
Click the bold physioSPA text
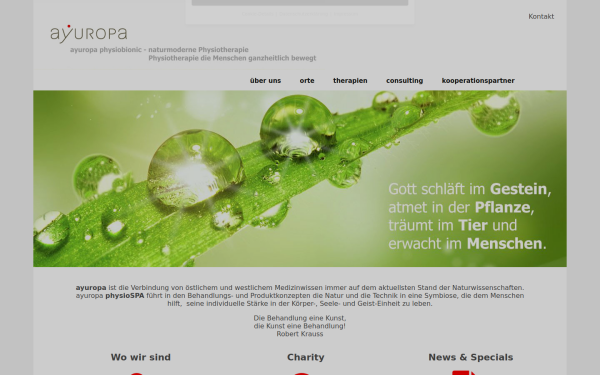[x=125, y=296]
